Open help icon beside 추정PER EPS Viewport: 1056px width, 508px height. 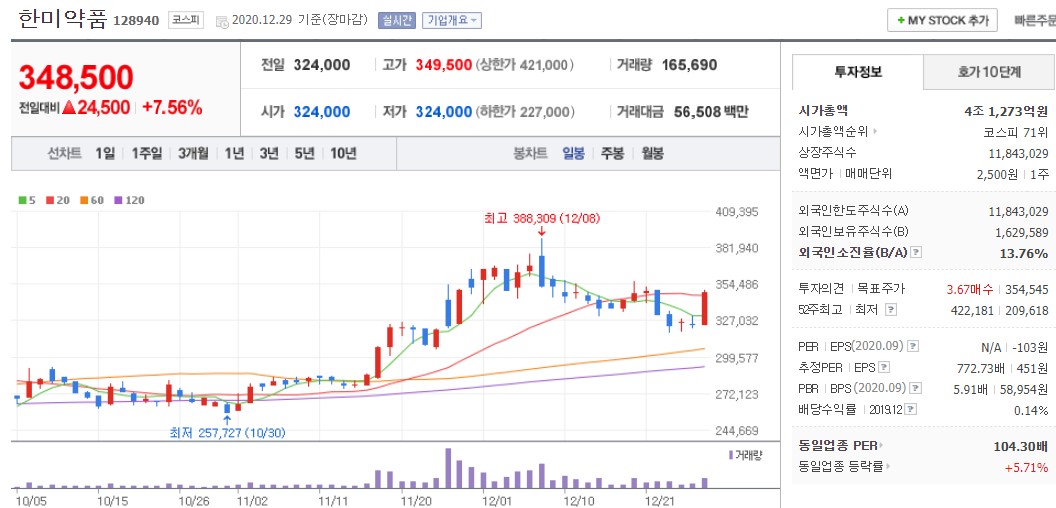[x=884, y=368]
